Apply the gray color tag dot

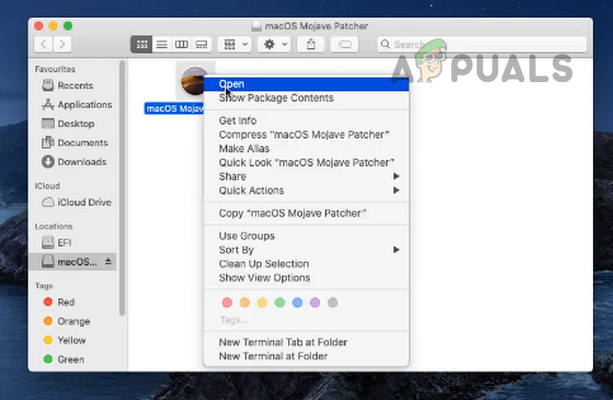point(333,302)
